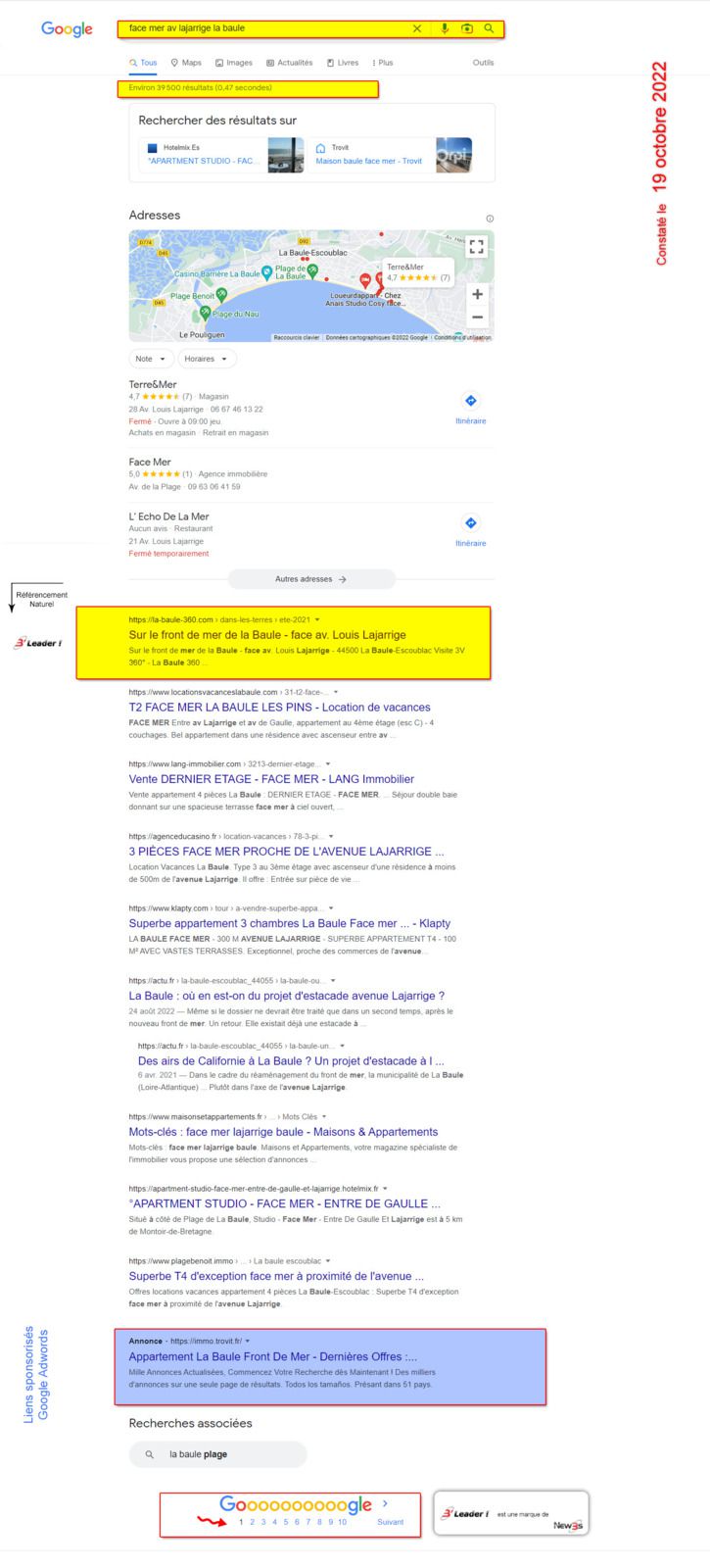Focus the search query input field
Screen dimensions: 710x1568
point(264,28)
